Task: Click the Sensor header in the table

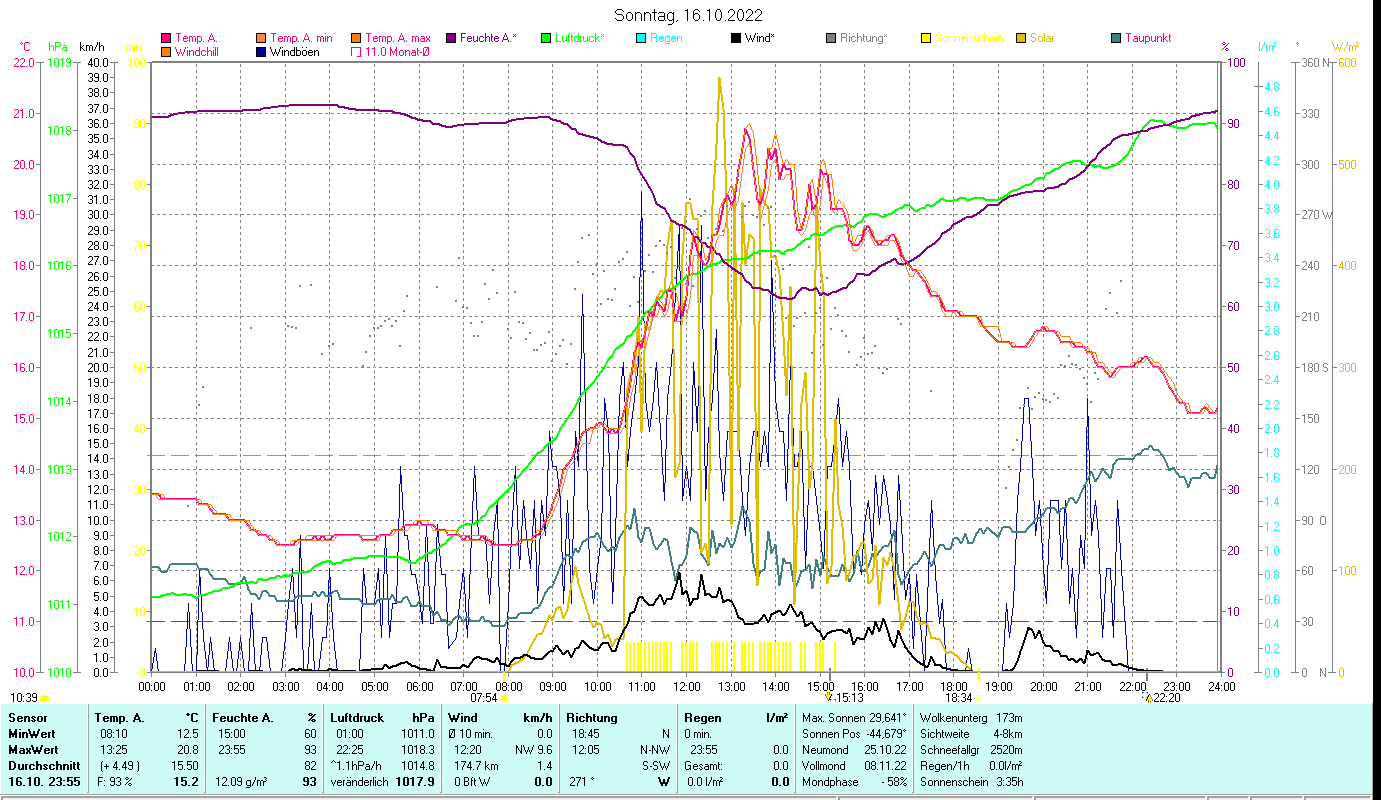Action: pos(26,718)
